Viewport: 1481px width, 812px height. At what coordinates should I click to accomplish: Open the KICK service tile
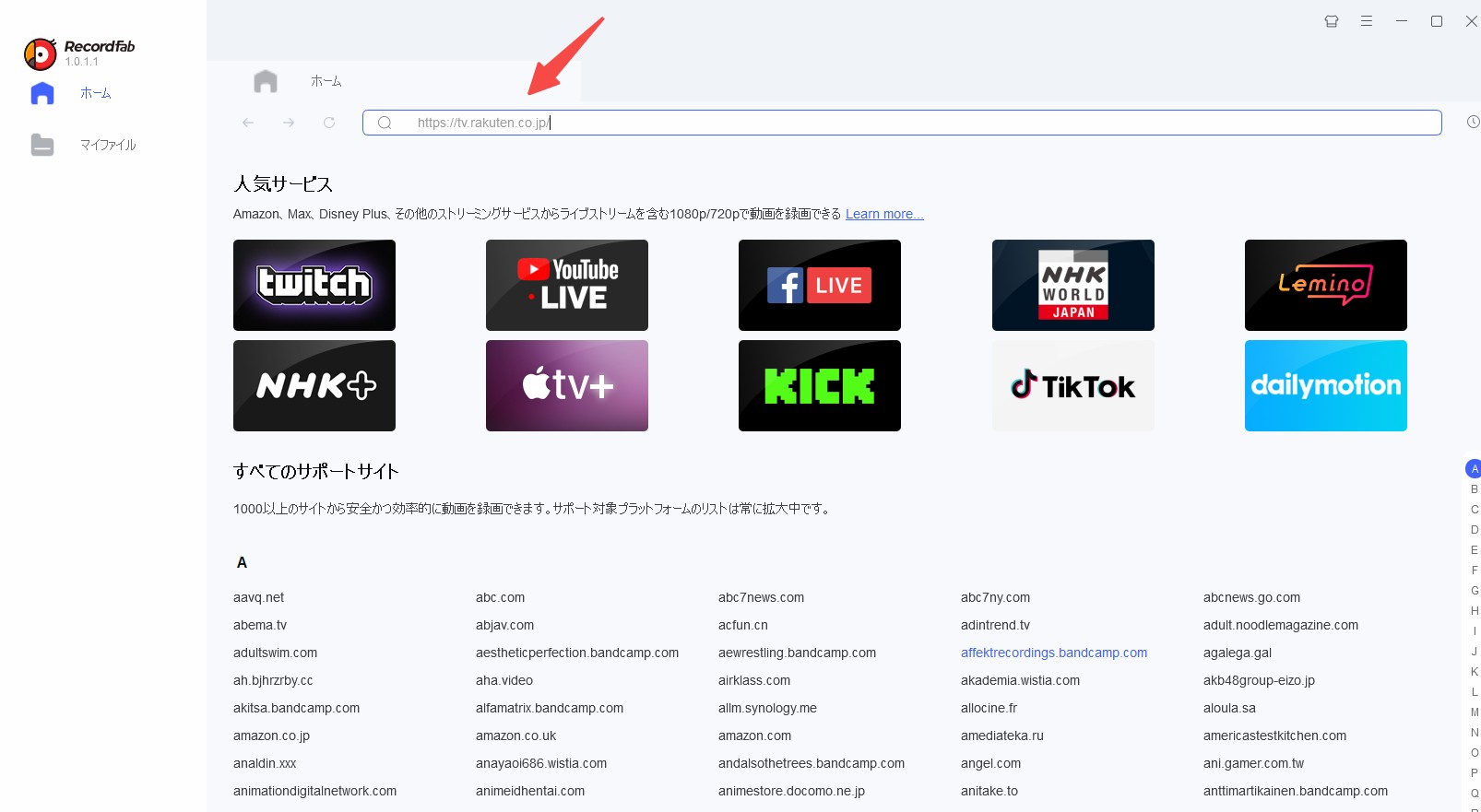pyautogui.click(x=820, y=385)
